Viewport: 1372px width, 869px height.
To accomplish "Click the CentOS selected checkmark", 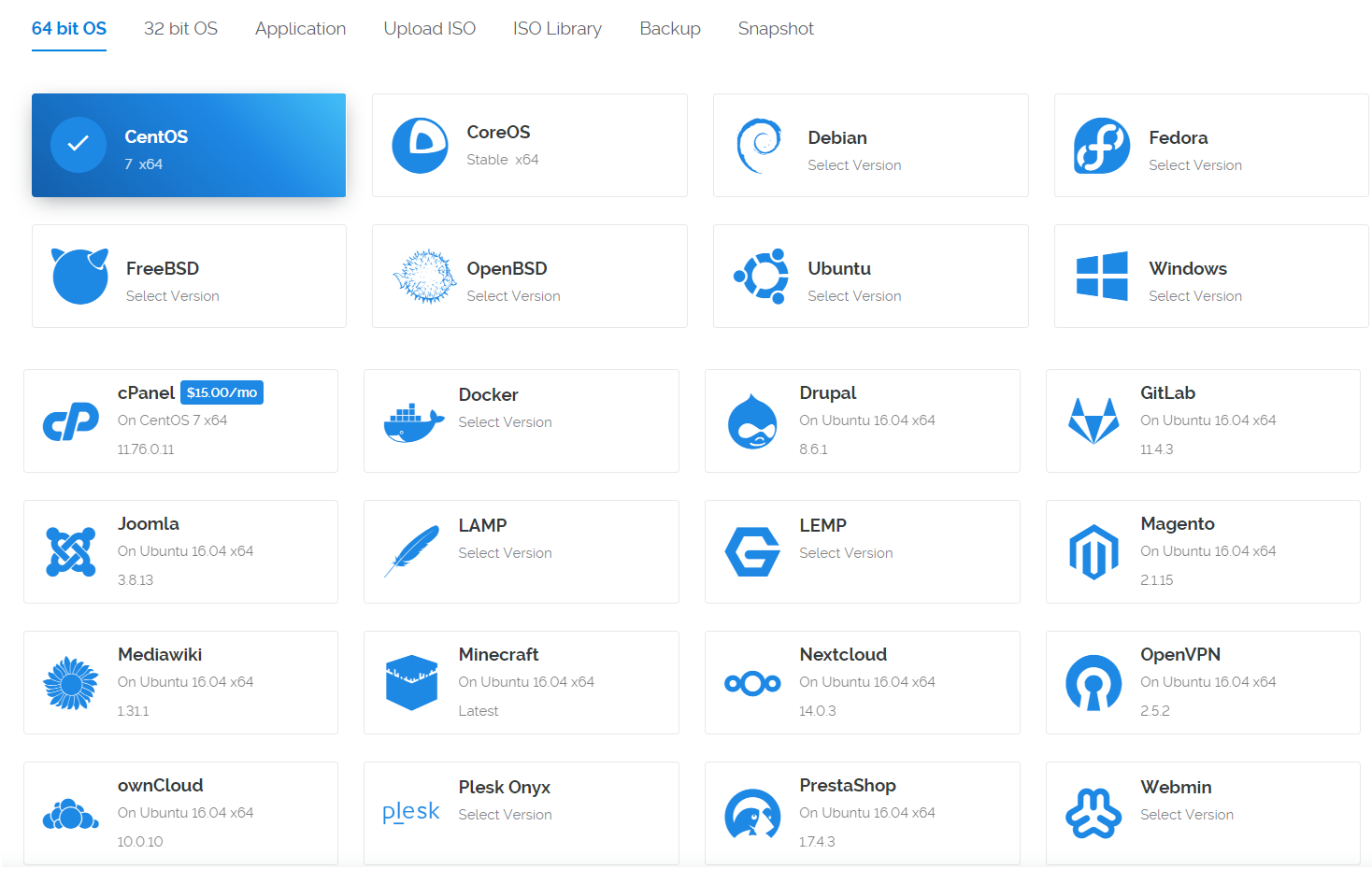I will (79, 145).
